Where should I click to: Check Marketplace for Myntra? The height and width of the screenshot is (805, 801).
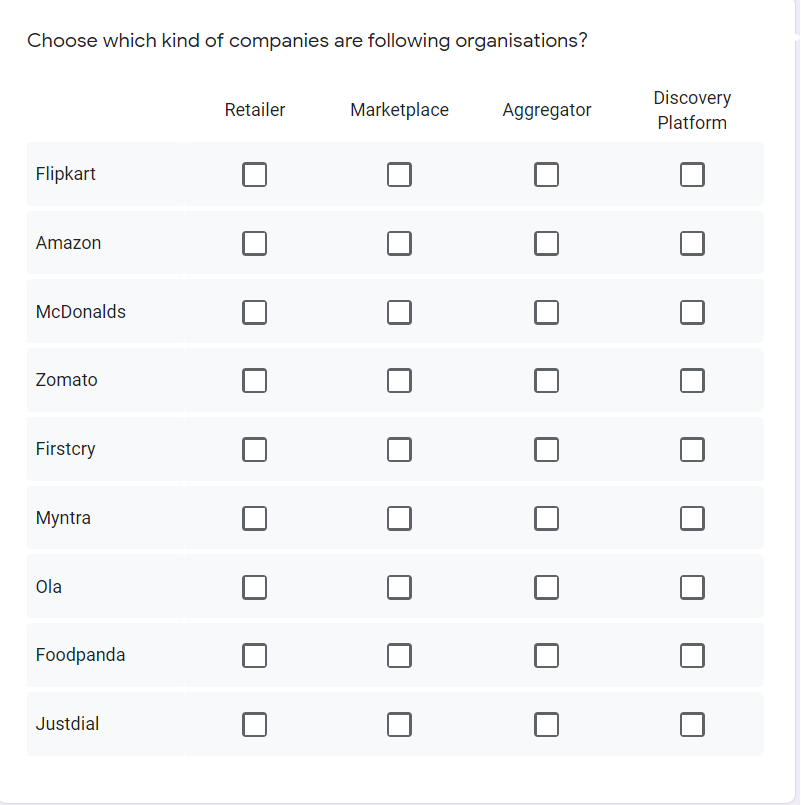click(399, 518)
